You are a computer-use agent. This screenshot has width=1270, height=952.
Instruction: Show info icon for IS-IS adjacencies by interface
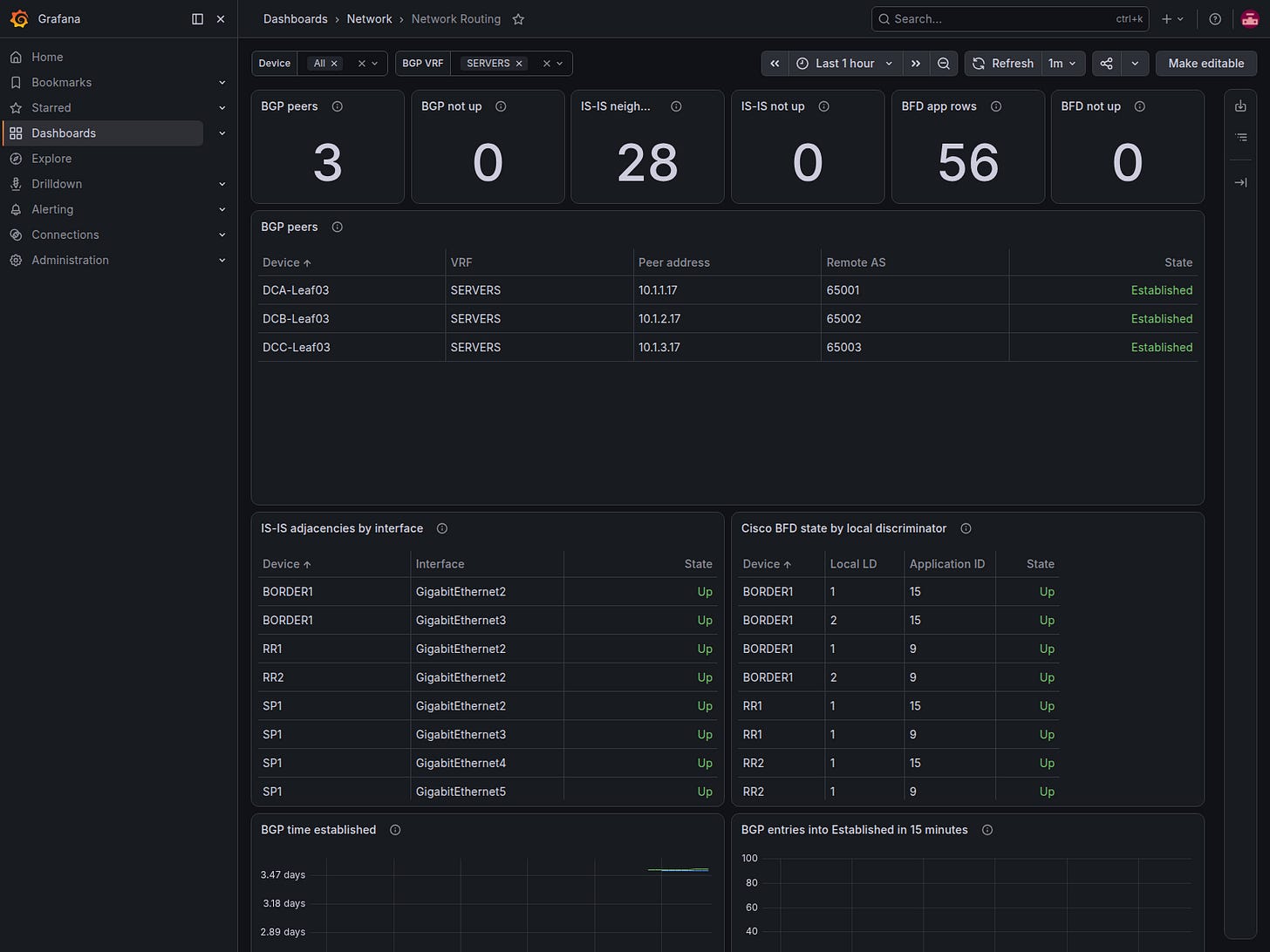(x=442, y=528)
